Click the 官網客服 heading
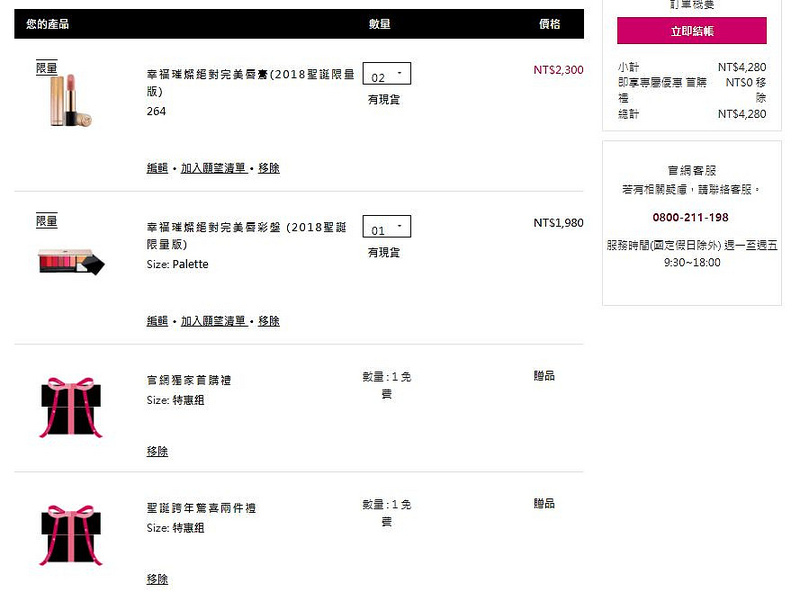The width and height of the screenshot is (800, 592). coord(691,170)
